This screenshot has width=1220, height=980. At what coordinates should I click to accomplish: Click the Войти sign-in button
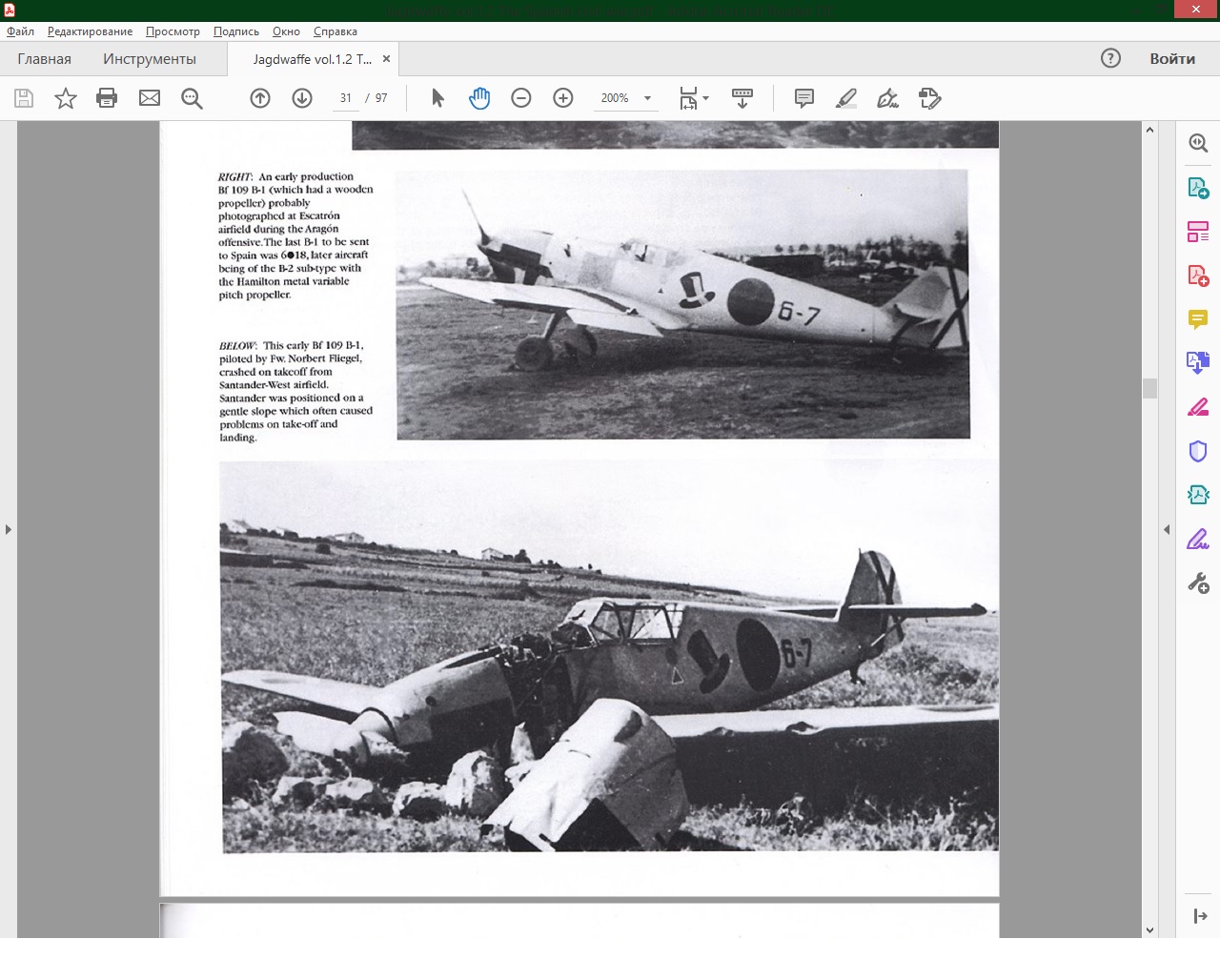1172,59
